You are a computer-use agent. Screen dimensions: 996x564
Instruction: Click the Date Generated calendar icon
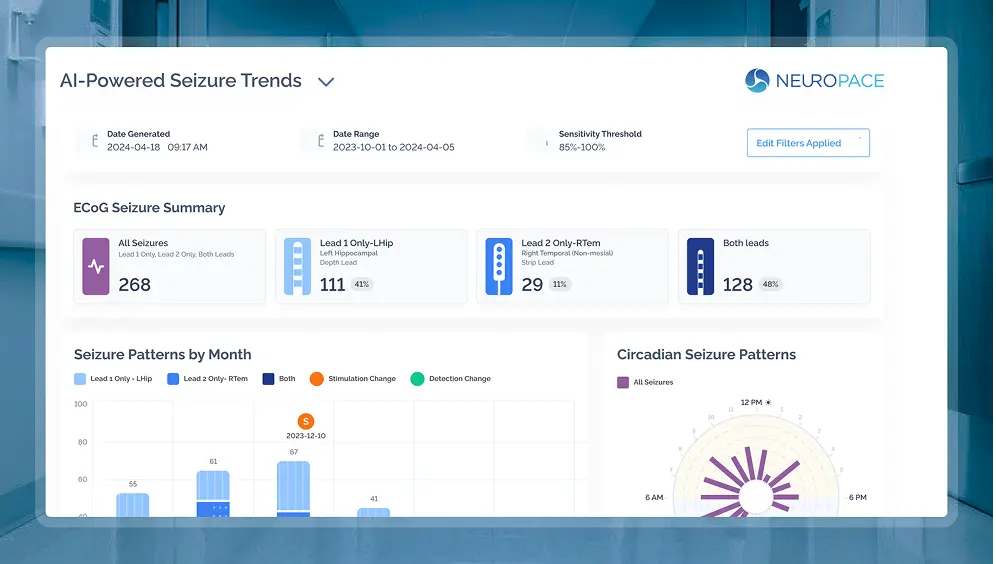pos(95,140)
